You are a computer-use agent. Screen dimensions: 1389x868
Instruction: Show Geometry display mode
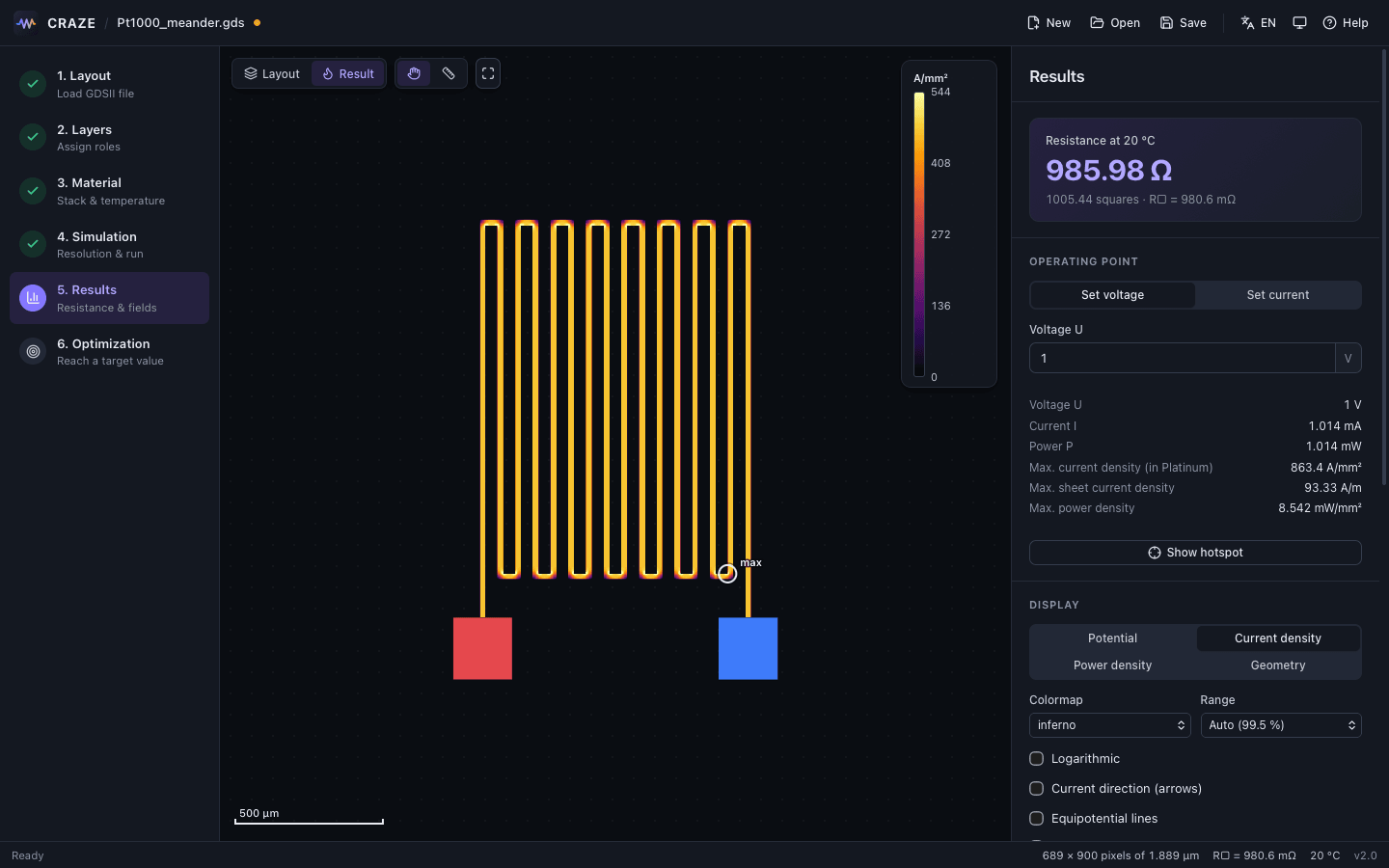[x=1278, y=665]
